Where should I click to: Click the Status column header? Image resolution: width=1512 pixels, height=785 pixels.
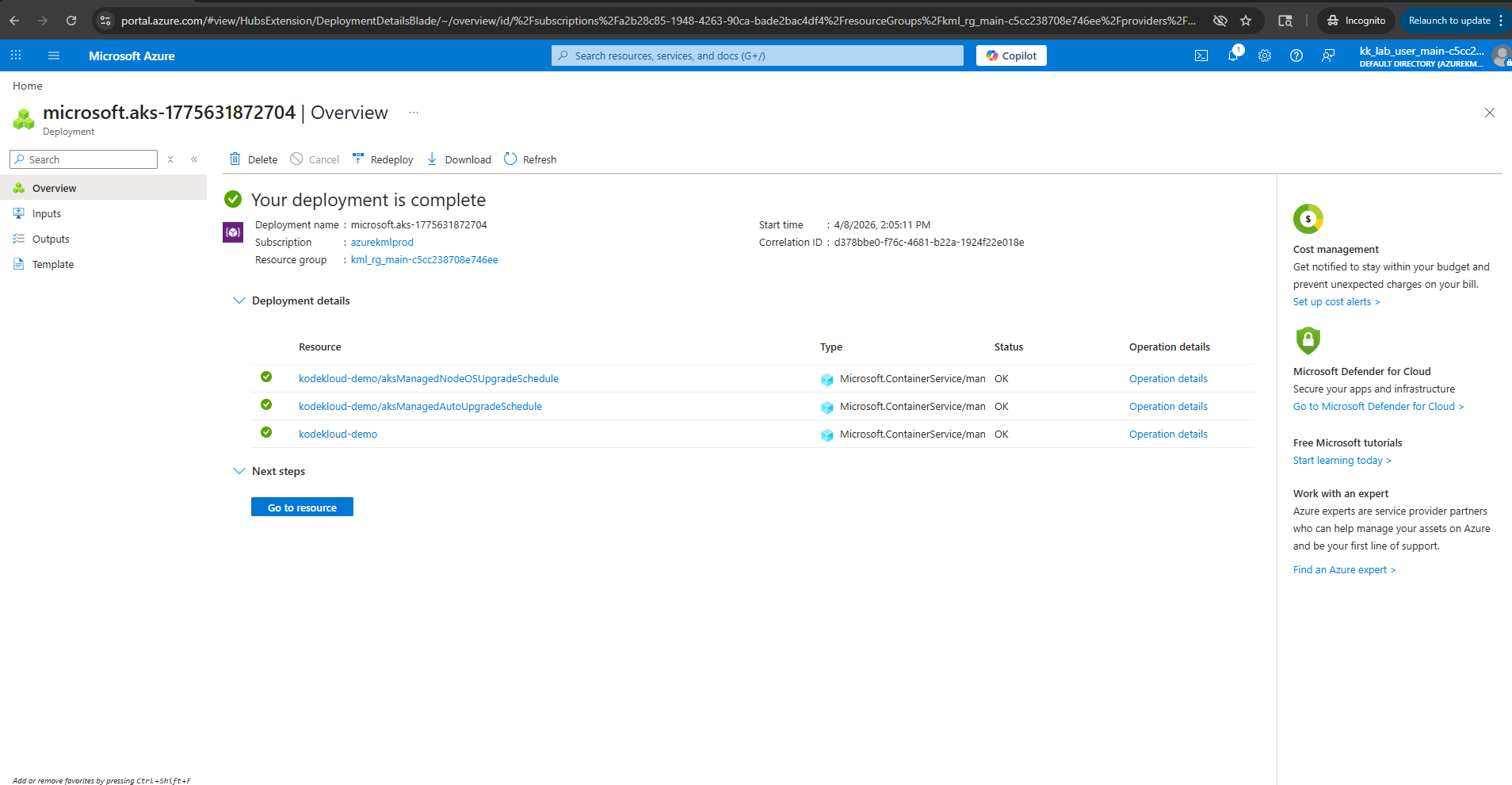(1009, 347)
